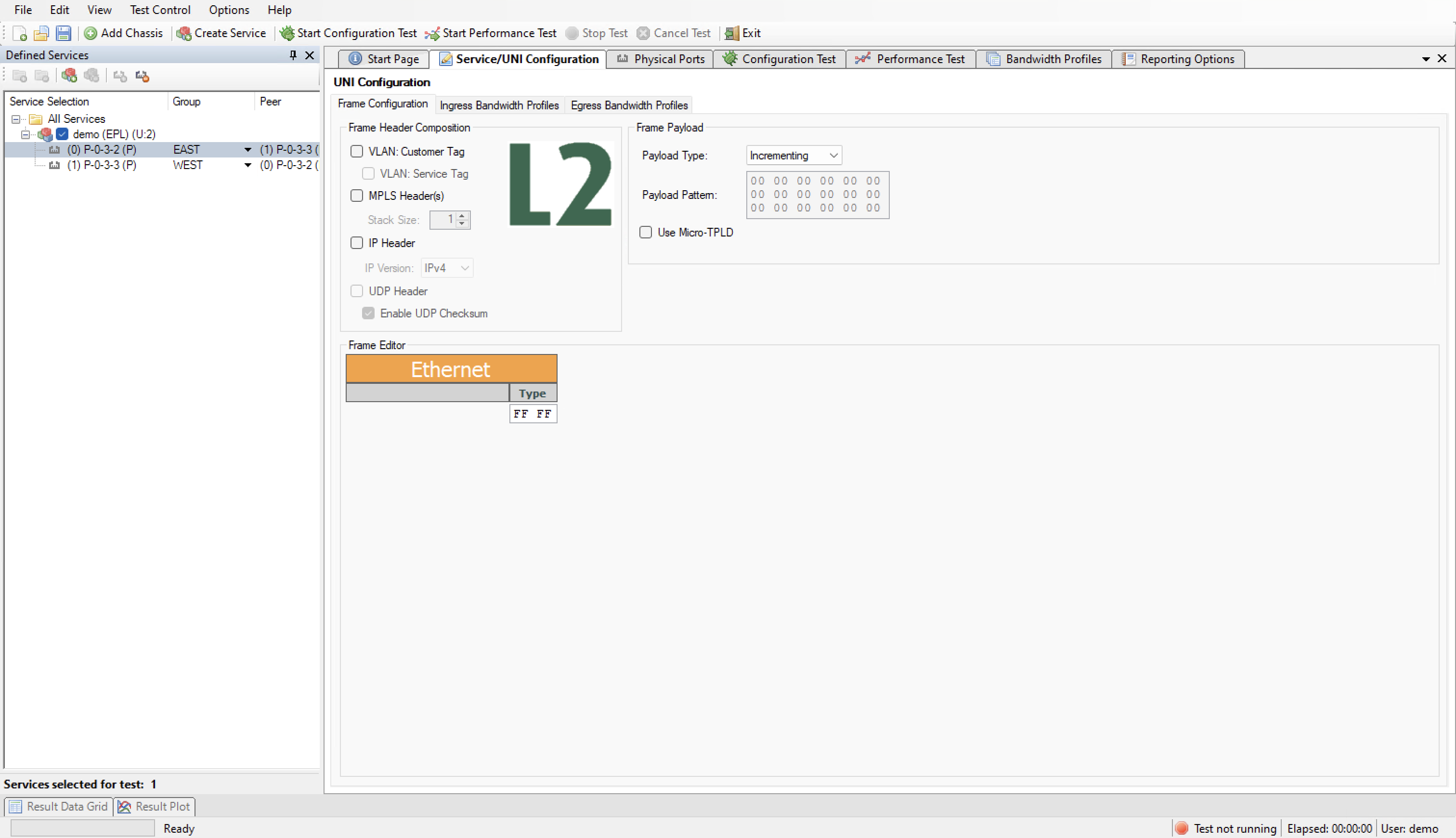1456x838 pixels.
Task: Switch to the Ingress Bandwidth Profiles tab
Action: pyautogui.click(x=499, y=104)
